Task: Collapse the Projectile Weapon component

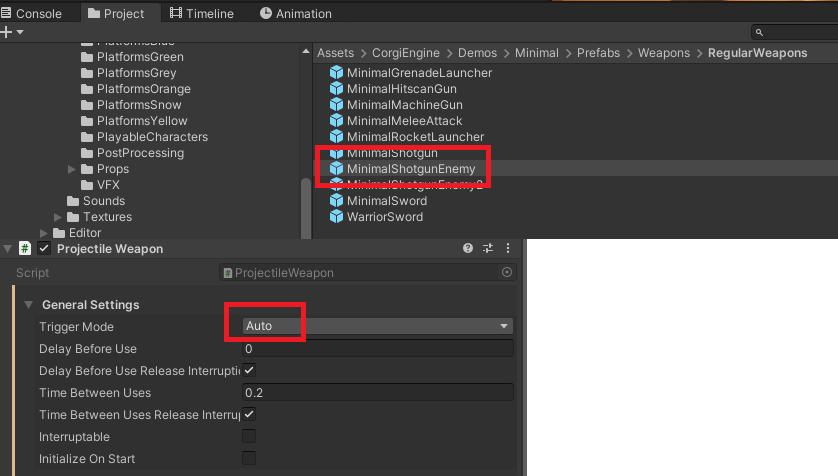Action: pos(7,248)
